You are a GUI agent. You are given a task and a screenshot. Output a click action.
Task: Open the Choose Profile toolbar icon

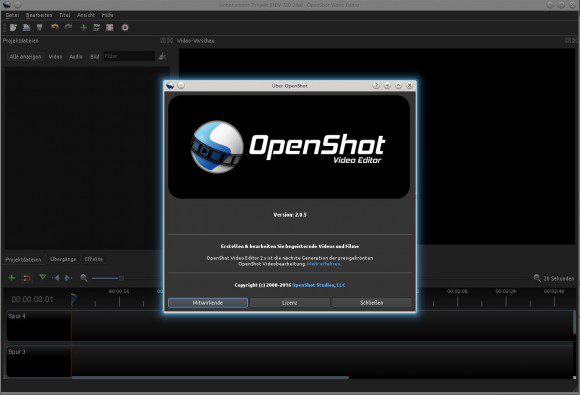click(97, 27)
